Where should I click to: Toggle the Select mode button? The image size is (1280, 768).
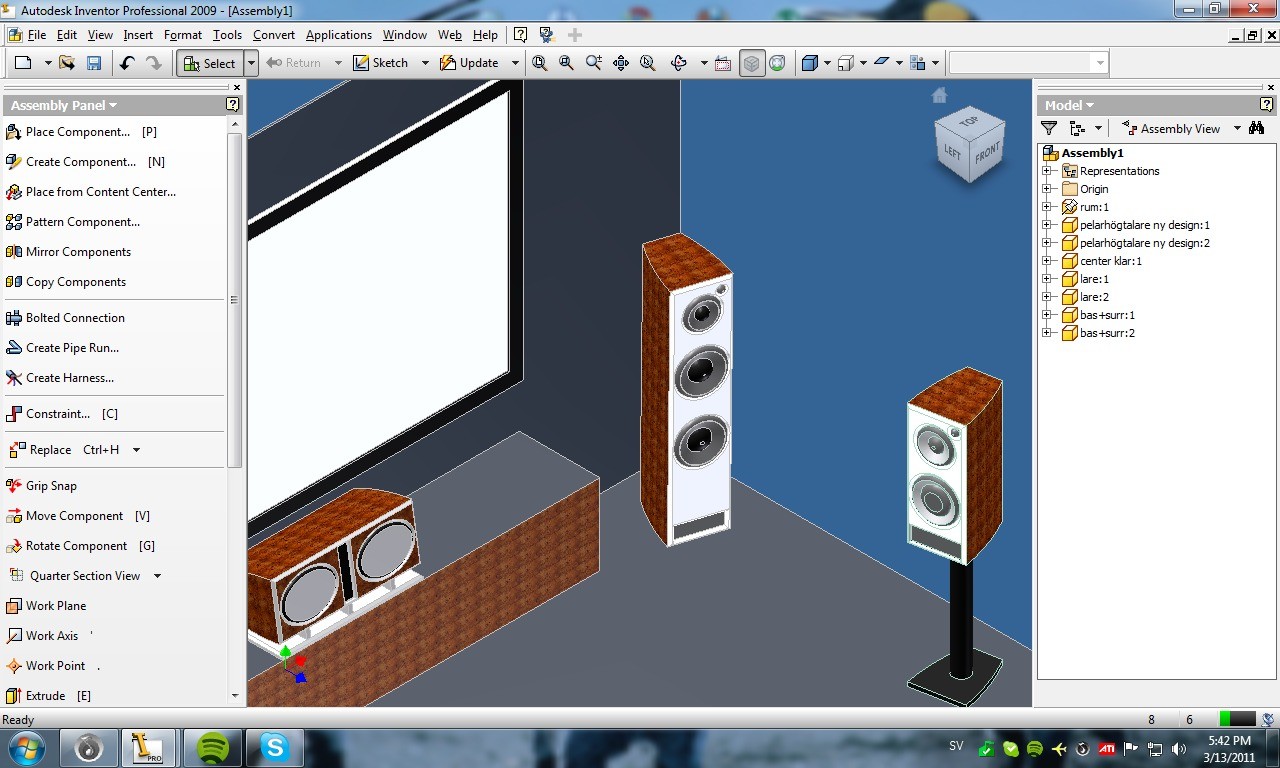tap(209, 63)
